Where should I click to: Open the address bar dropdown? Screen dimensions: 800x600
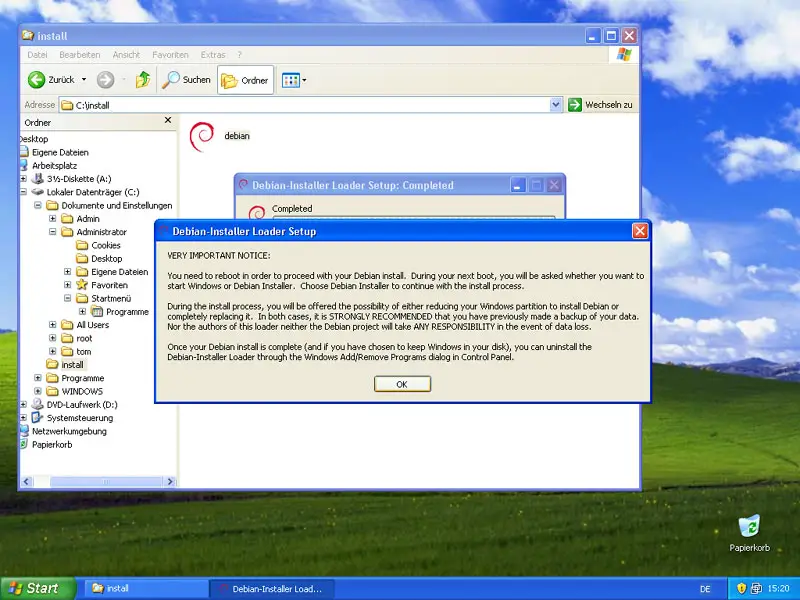[x=556, y=105]
